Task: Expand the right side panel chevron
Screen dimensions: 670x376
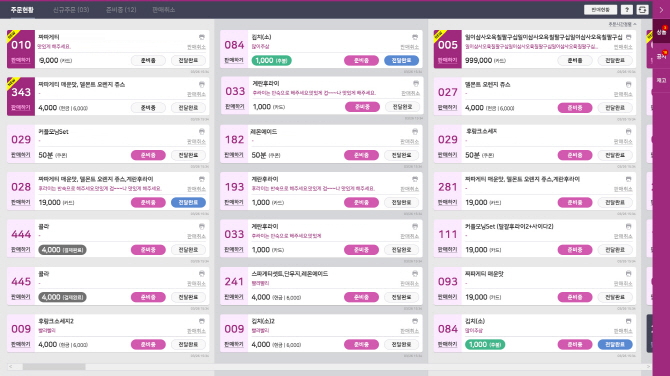Action: (661, 9)
